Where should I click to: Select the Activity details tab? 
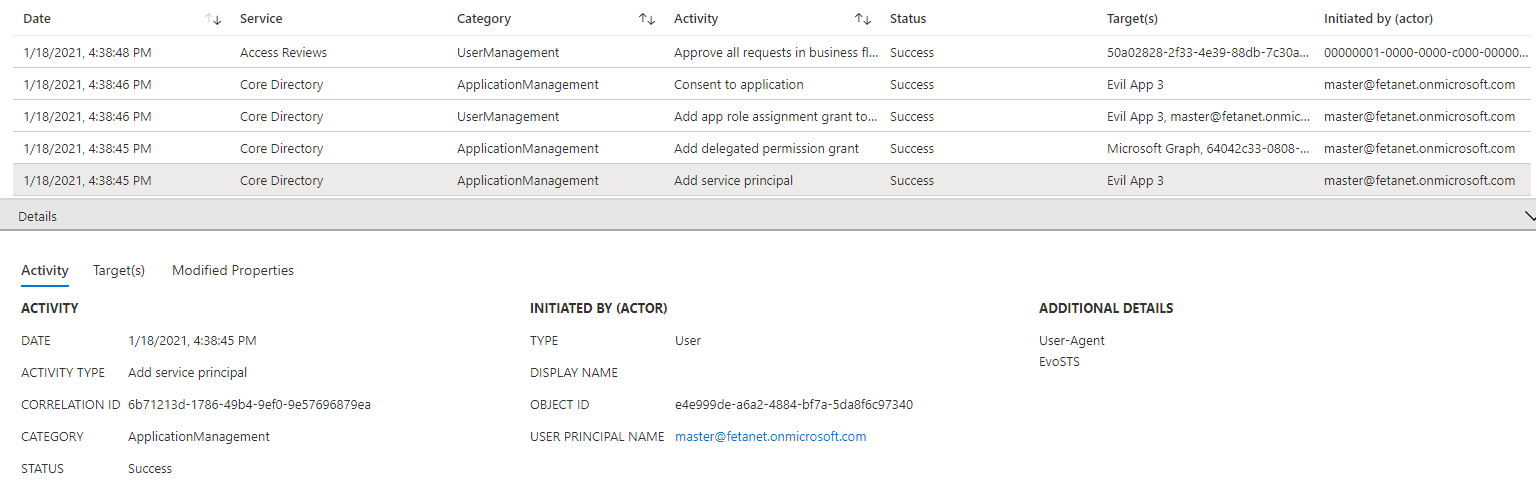(45, 270)
